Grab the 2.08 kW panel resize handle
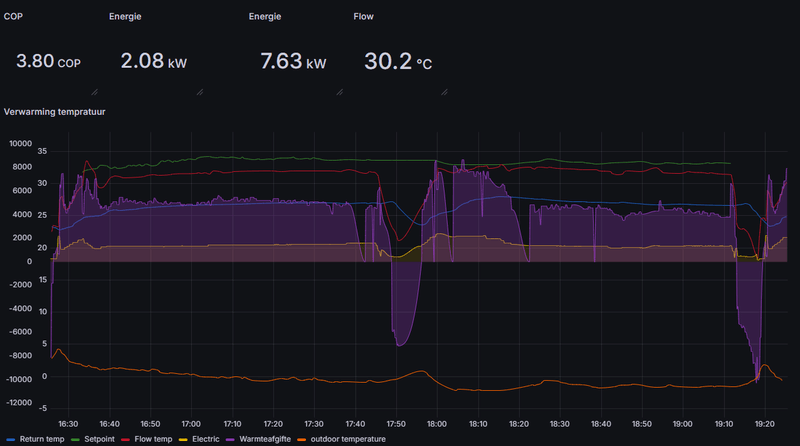Viewport: 800px width, 446px height. coord(200,92)
